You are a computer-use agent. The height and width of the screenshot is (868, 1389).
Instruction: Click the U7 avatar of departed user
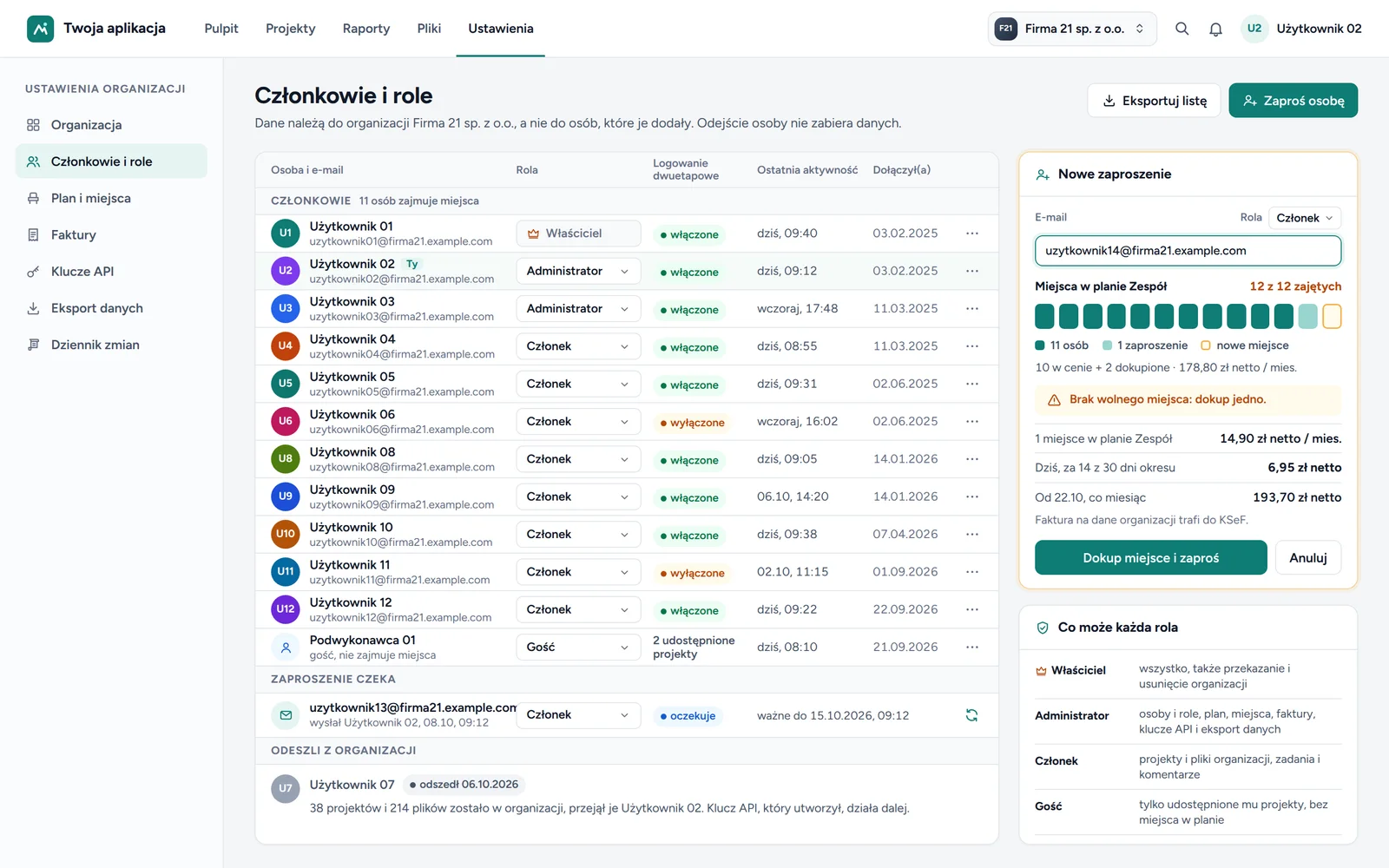point(286,788)
